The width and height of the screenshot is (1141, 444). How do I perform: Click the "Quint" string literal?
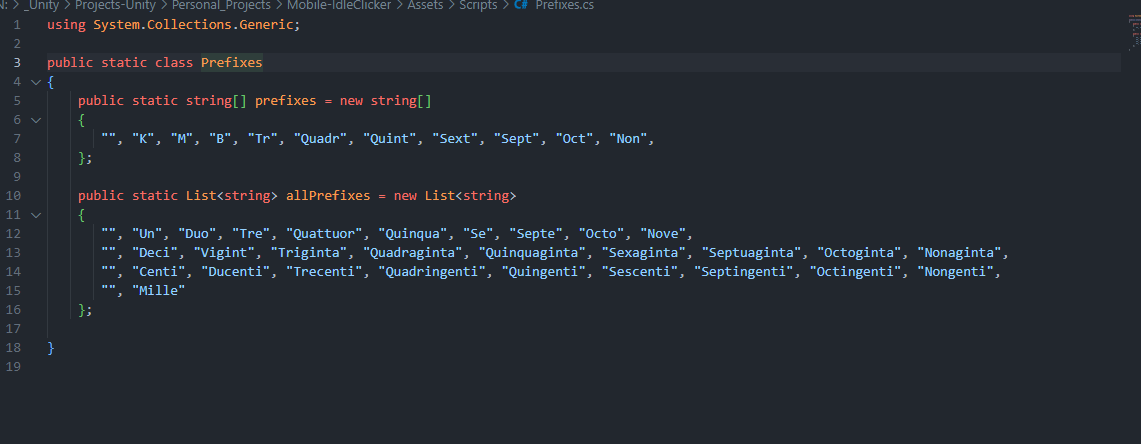389,139
